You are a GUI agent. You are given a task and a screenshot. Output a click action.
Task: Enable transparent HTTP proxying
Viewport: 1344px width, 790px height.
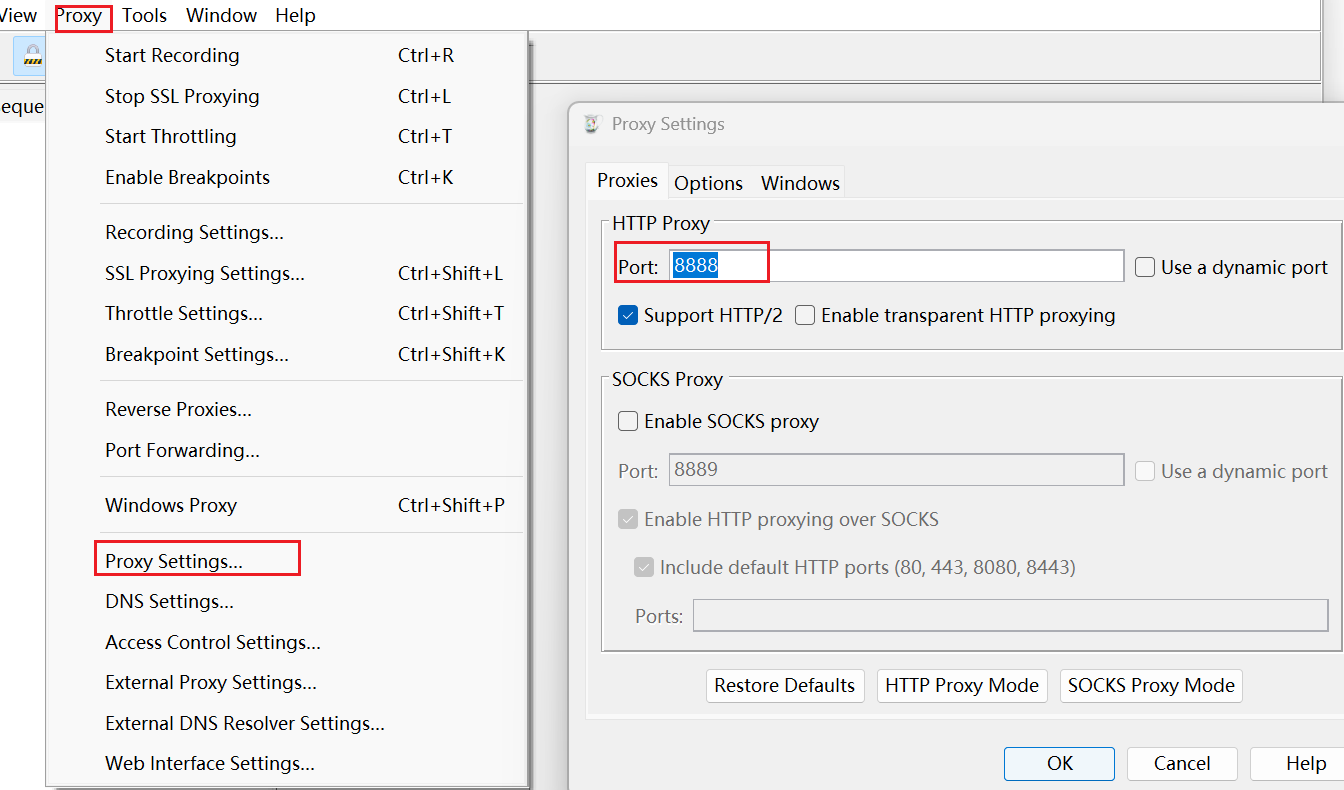coord(805,316)
